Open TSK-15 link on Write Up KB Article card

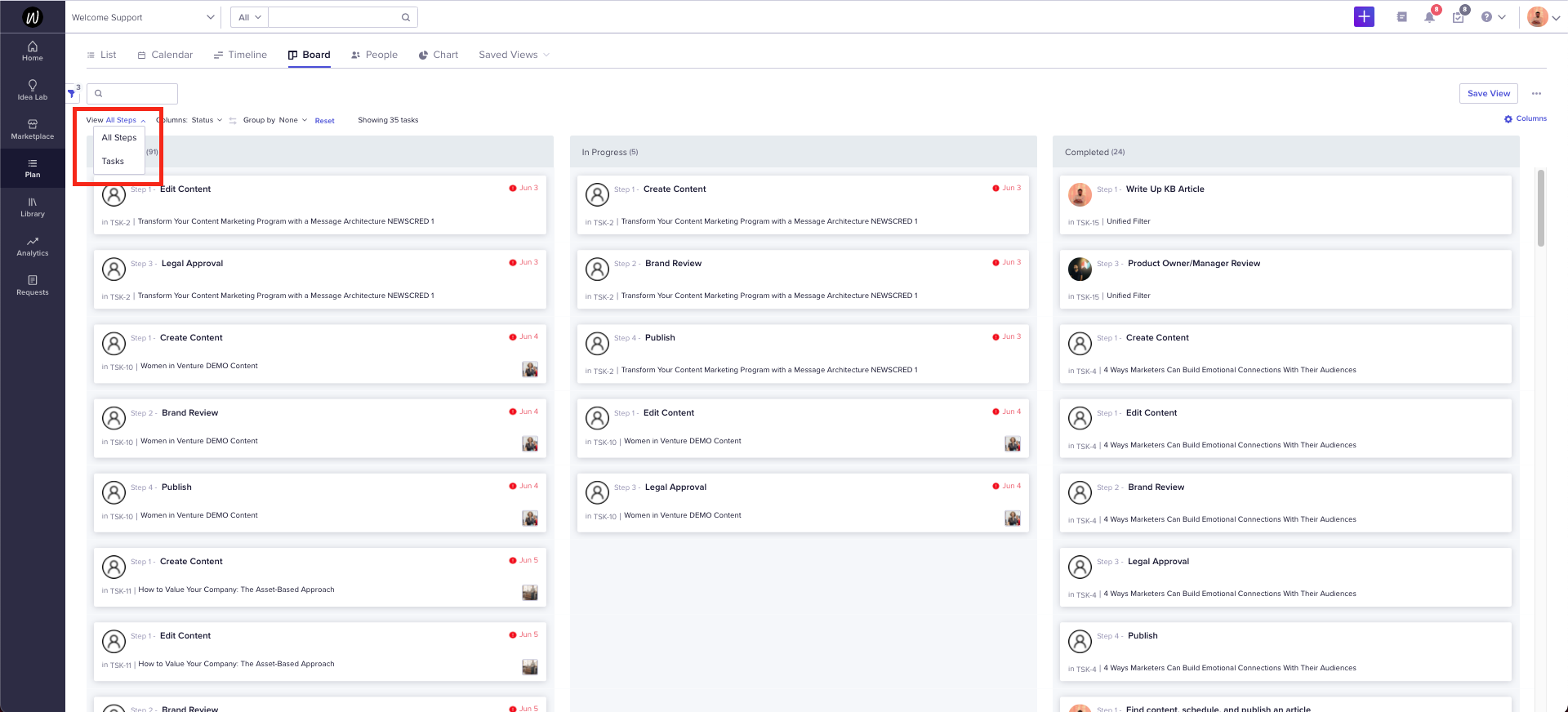point(1087,222)
